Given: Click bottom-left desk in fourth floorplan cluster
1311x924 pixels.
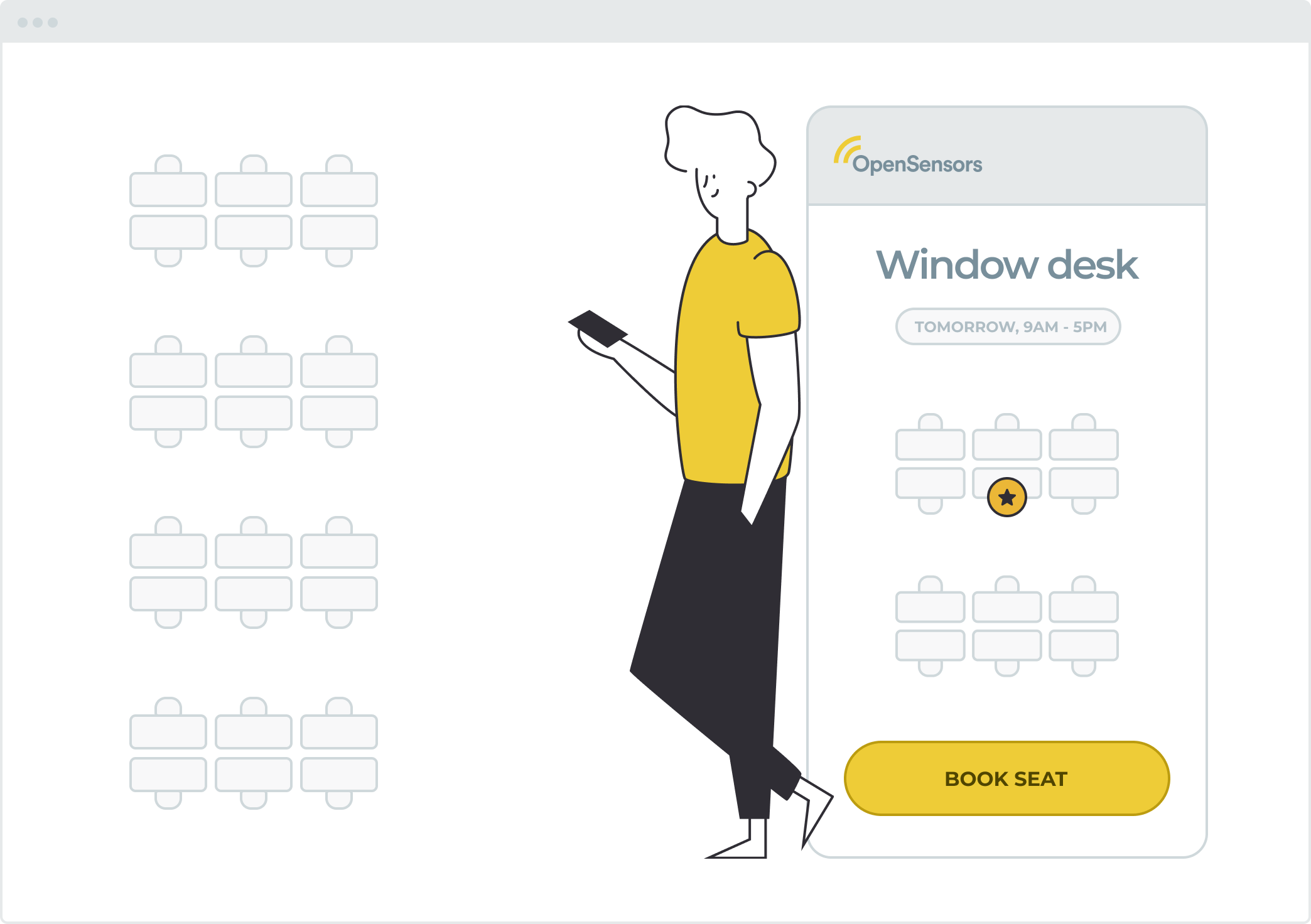Looking at the screenshot, I should (168, 775).
